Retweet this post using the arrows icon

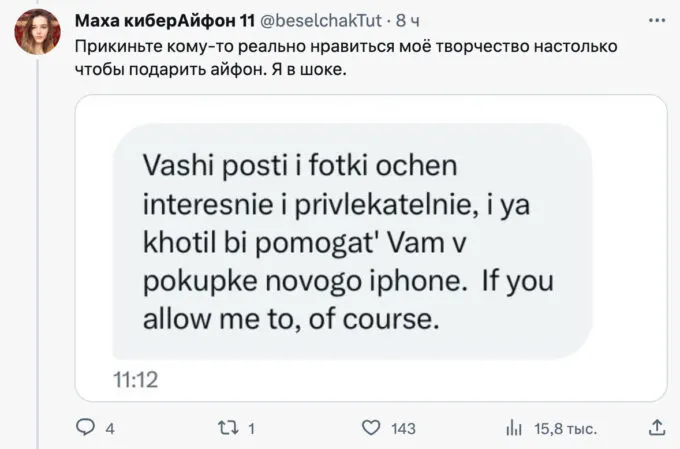(228, 428)
